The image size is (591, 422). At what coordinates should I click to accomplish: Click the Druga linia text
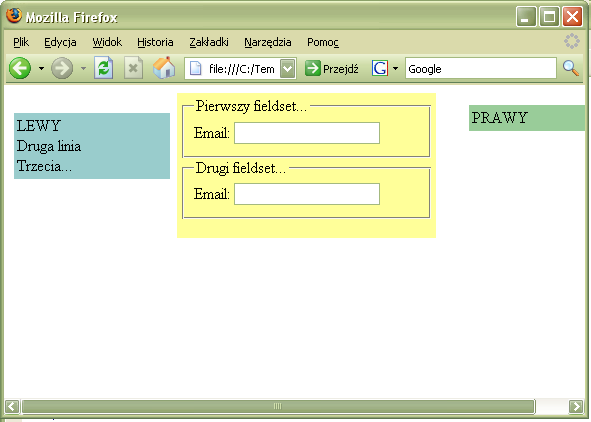(x=49, y=146)
